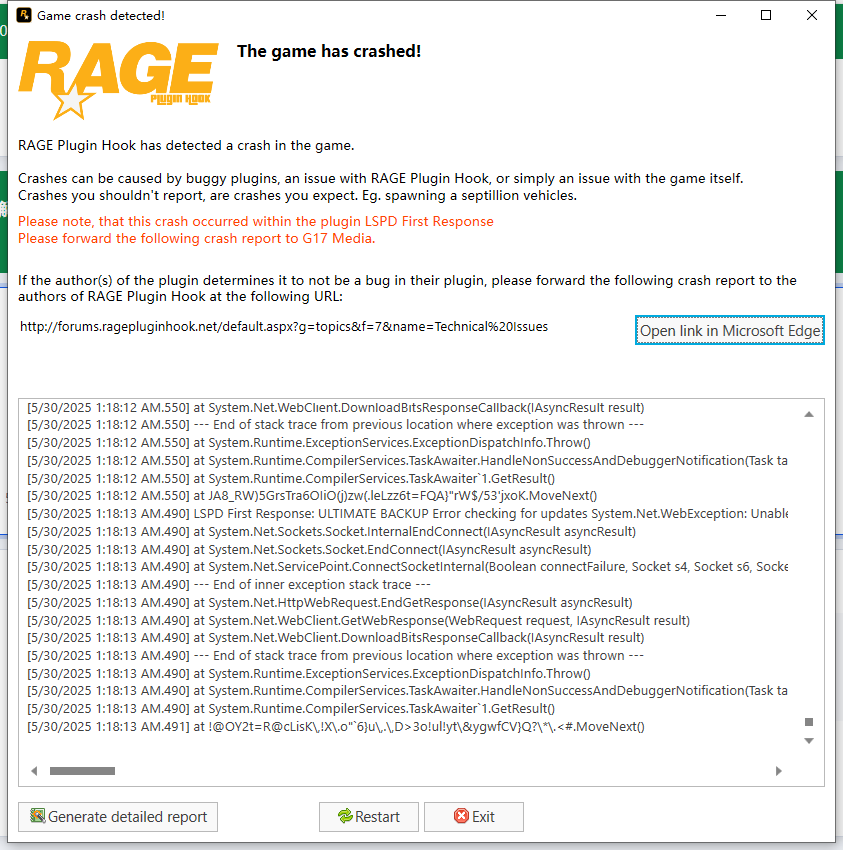The width and height of the screenshot is (843, 850).
Task: Click the Socket.InternalEndConnect log line
Action: [x=331, y=531]
